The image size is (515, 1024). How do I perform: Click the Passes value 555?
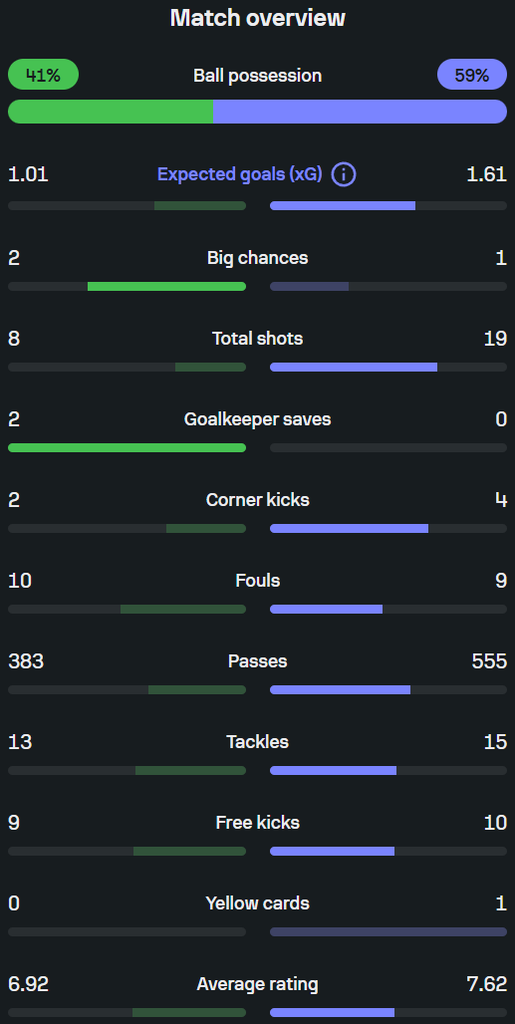tap(489, 661)
